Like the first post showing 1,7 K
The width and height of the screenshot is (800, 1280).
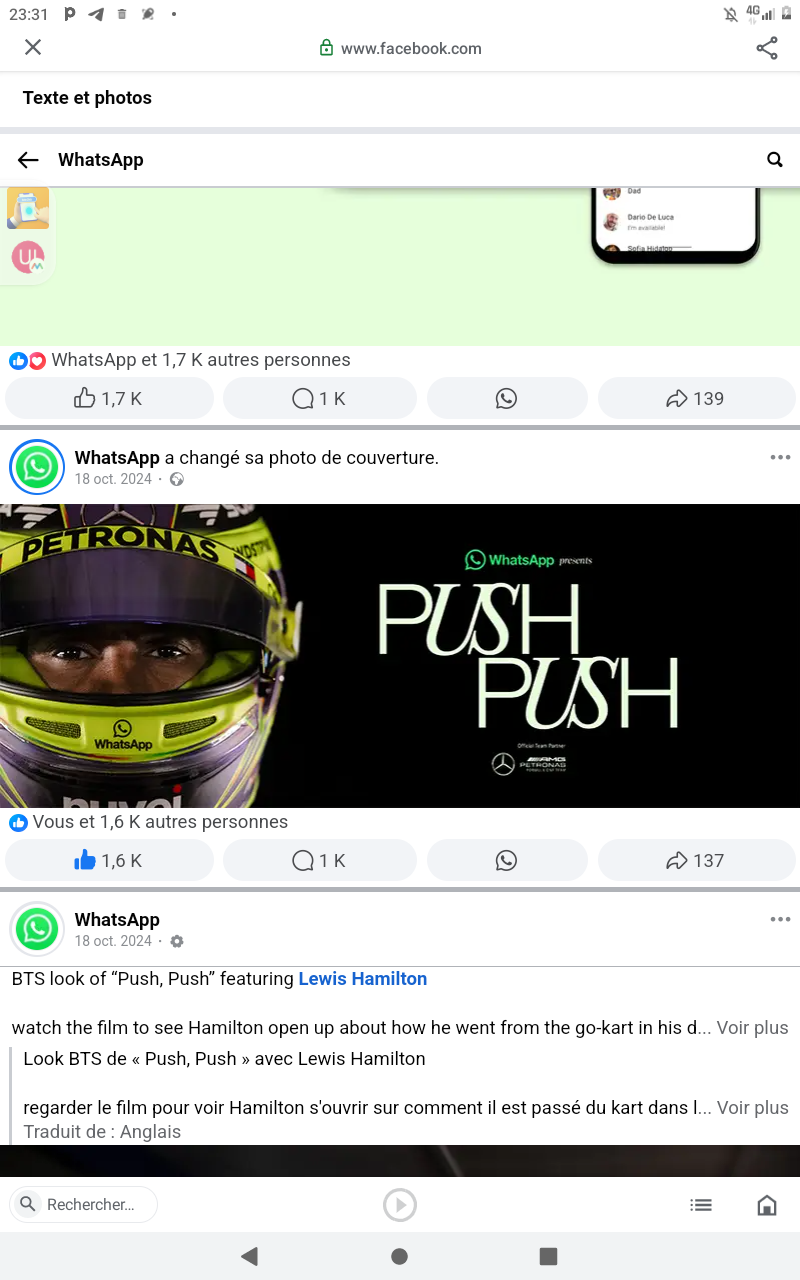tap(110, 398)
